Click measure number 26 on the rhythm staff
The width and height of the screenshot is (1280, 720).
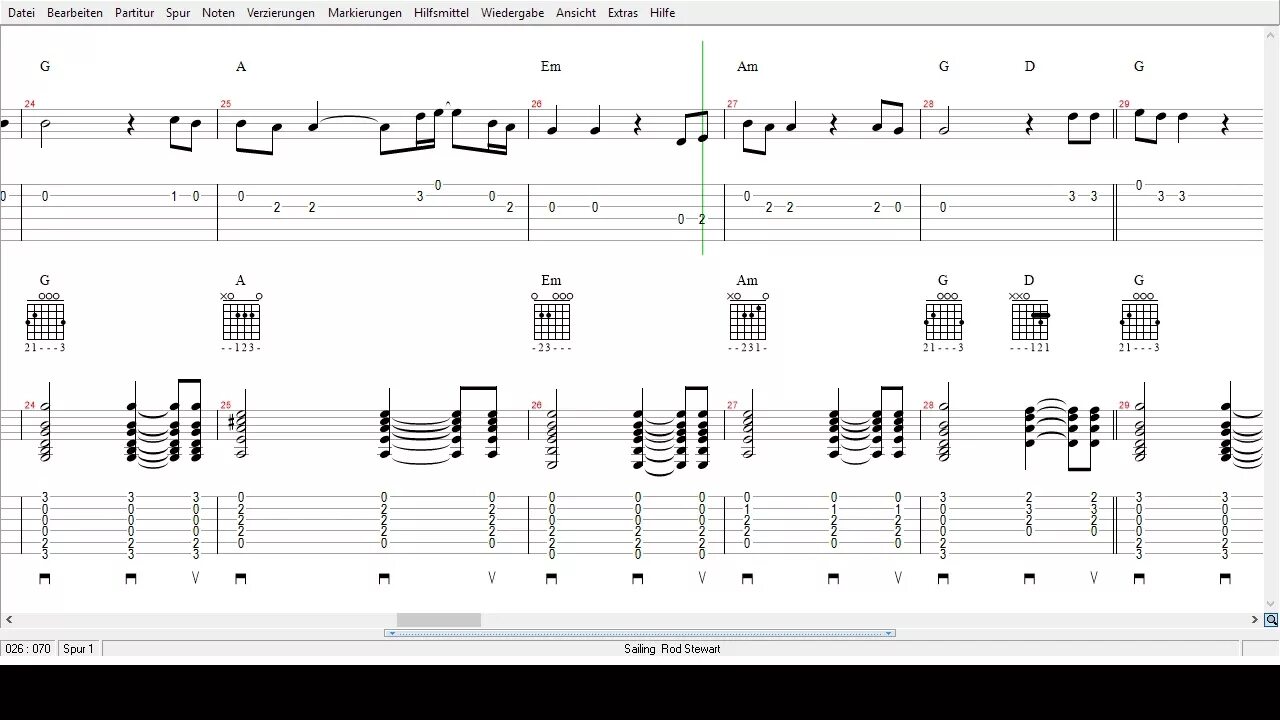click(x=537, y=405)
